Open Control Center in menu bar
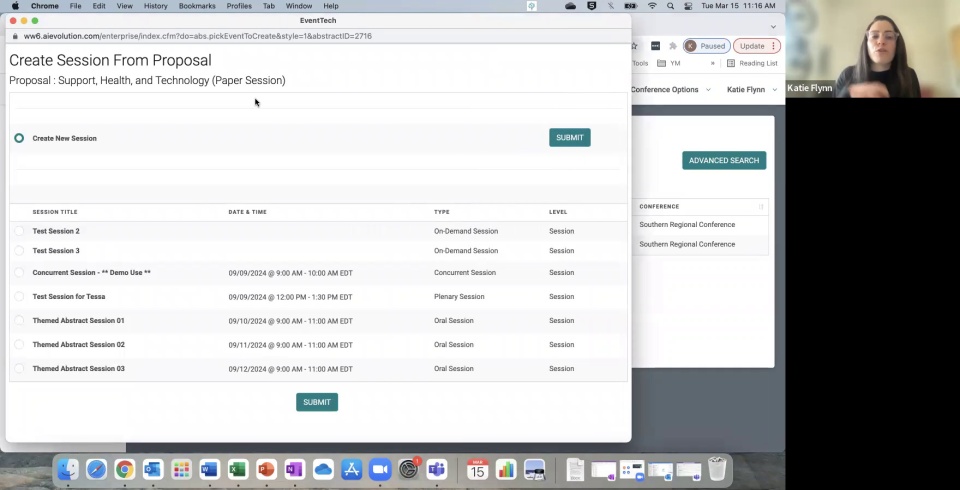 (688, 6)
